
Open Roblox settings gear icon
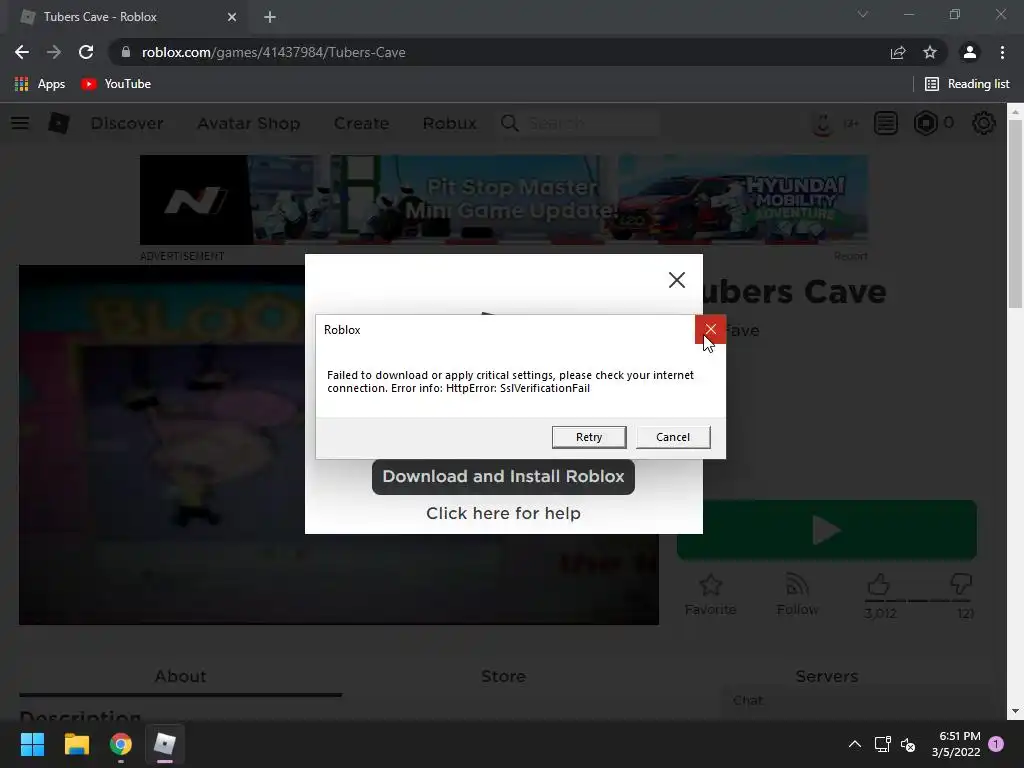984,123
